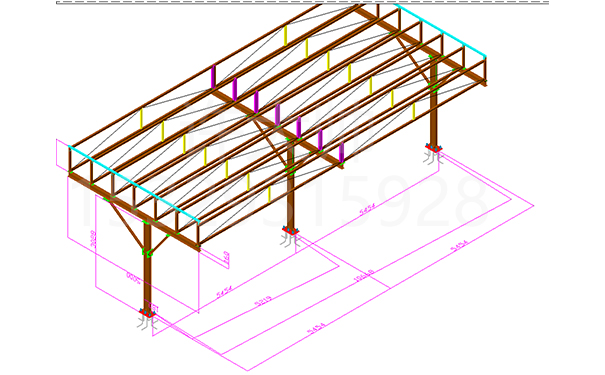Click the shortest magenta post at the rafter's lower end

341,153
